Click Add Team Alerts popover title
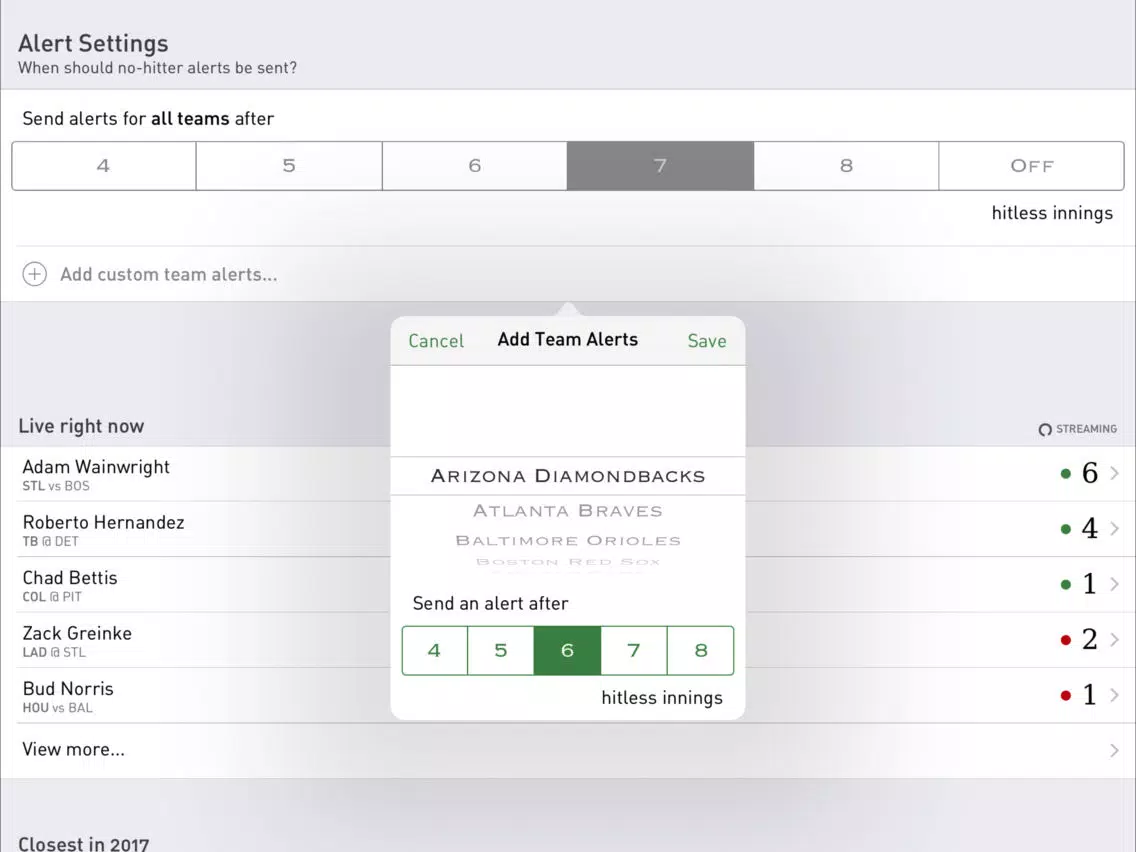Screen dimensions: 1136x852 pyautogui.click(x=568, y=340)
